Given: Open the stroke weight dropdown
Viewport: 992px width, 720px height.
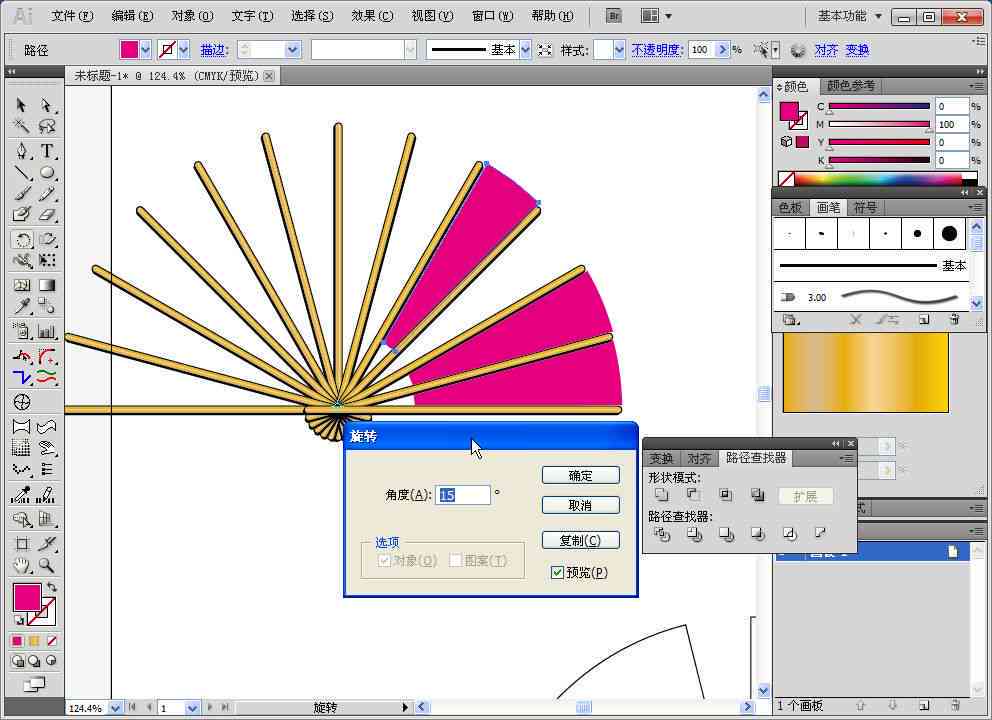Looking at the screenshot, I should 292,49.
